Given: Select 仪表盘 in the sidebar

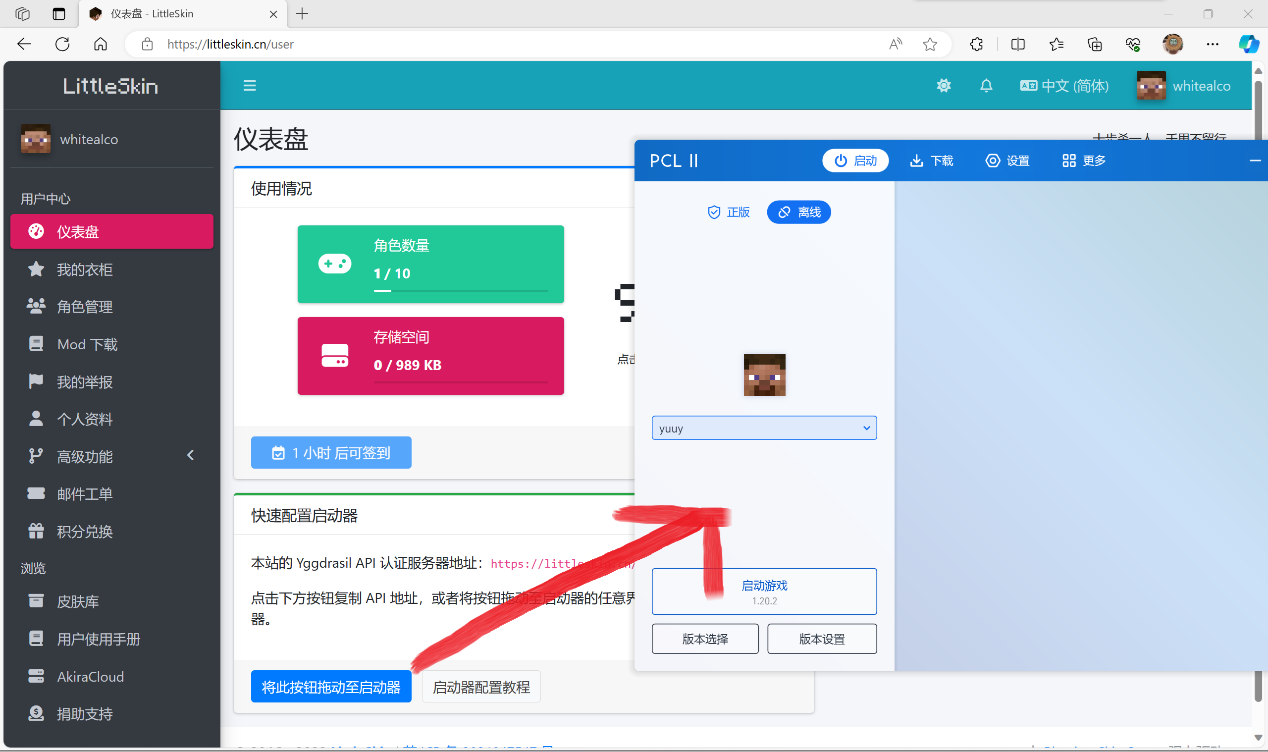Looking at the screenshot, I should point(112,231).
